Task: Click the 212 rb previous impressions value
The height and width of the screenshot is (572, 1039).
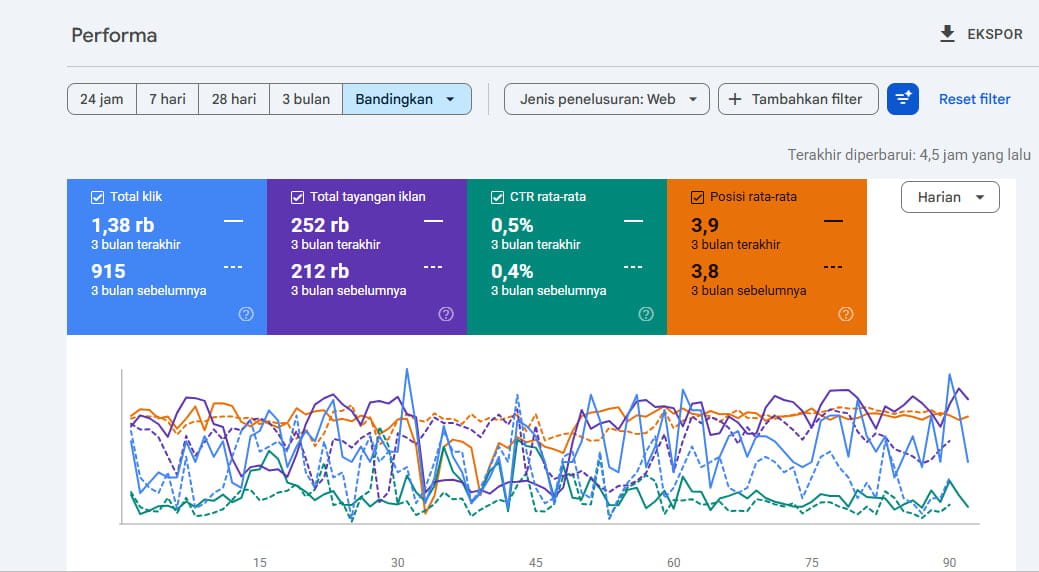Action: 320,271
